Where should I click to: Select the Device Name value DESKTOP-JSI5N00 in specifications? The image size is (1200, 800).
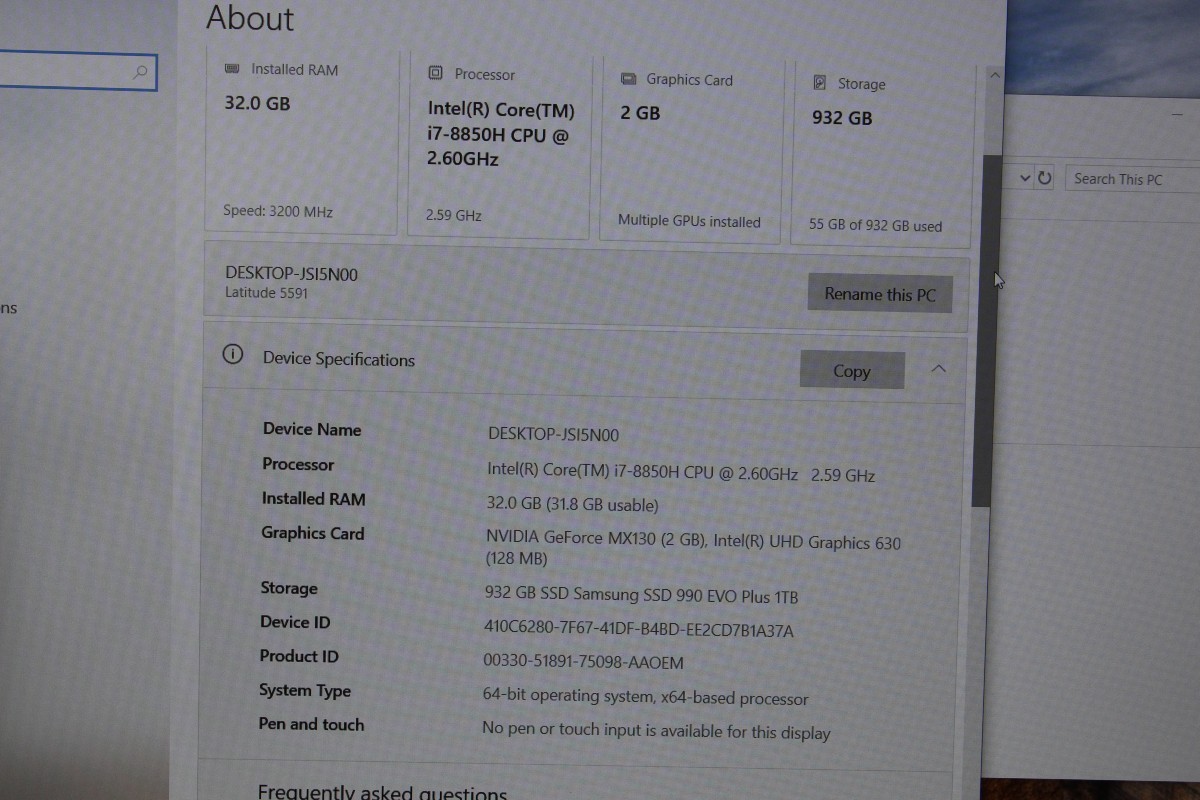click(x=553, y=434)
